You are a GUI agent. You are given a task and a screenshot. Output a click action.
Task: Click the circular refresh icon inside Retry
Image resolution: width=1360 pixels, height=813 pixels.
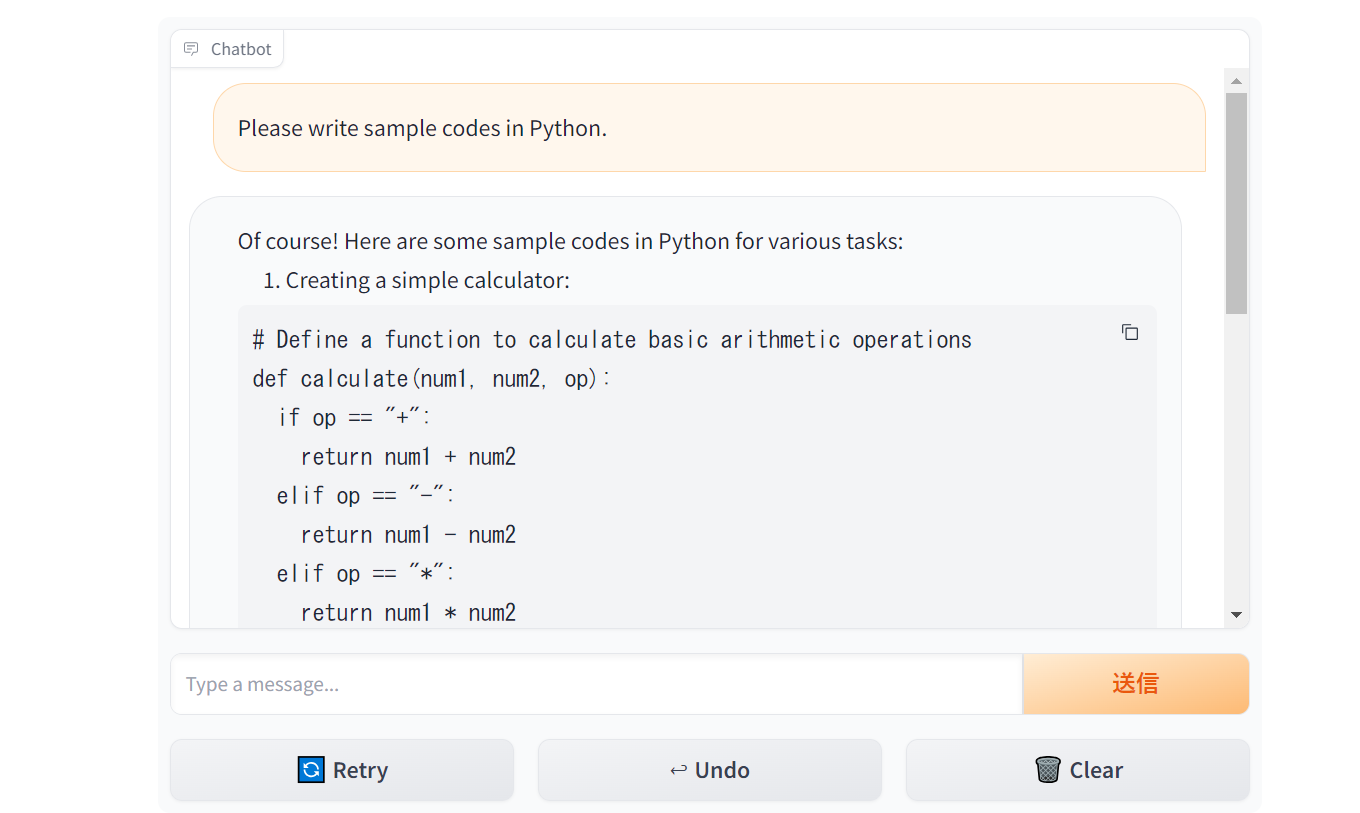pyautogui.click(x=309, y=770)
